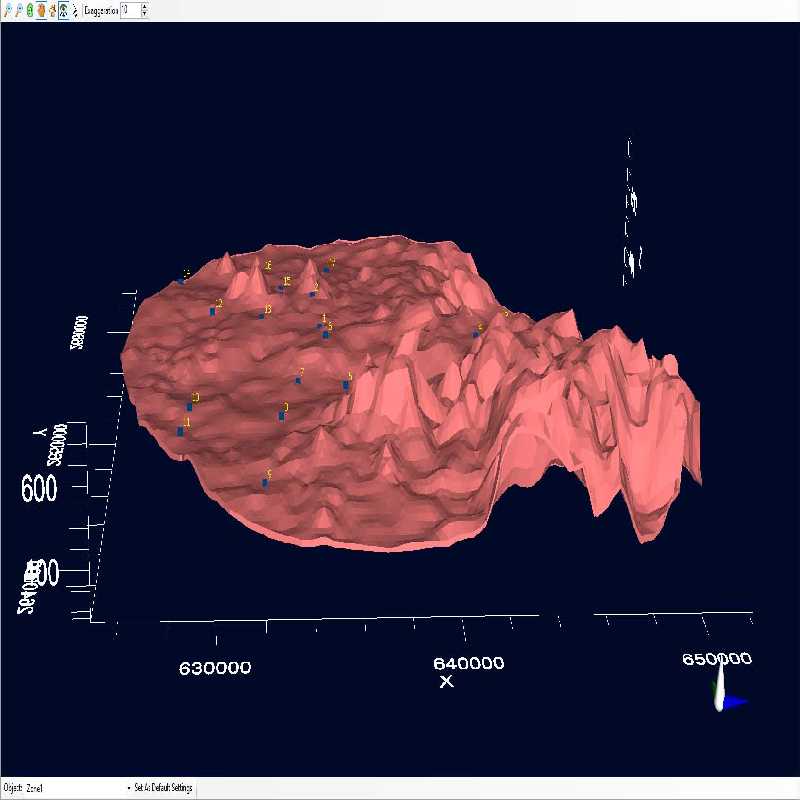This screenshot has height=800, width=800.
Task: Increase exaggeration with the up arrow
Action: 144,7
